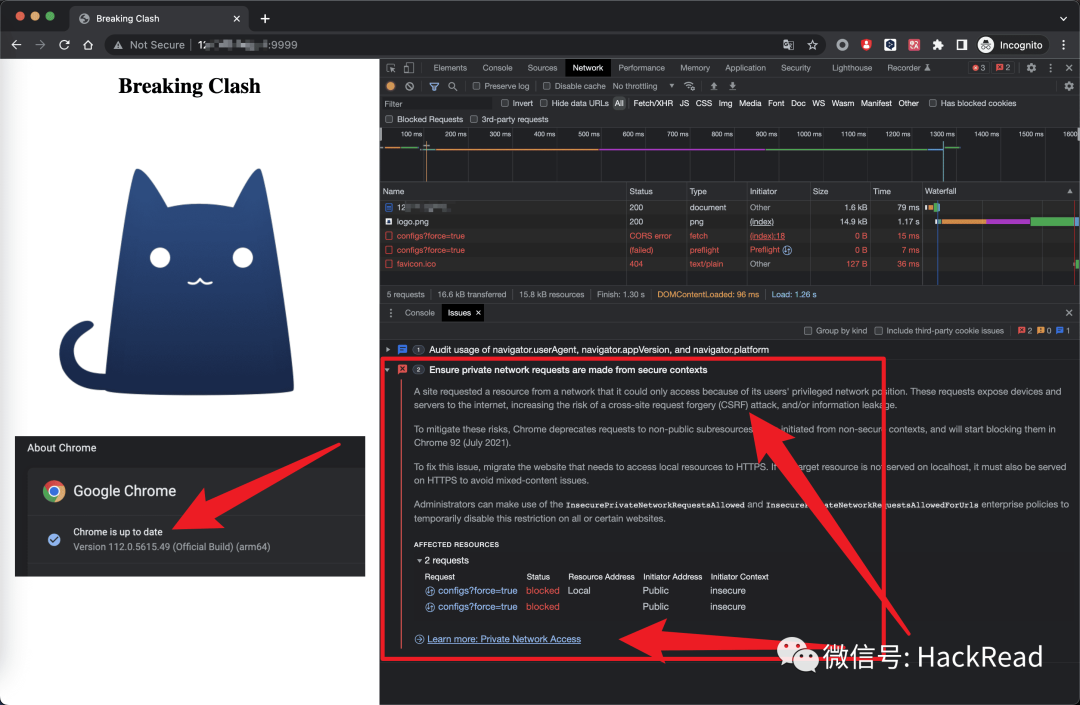Open Network panel settings gear
Image resolution: width=1080 pixels, height=705 pixels.
coord(1069,86)
